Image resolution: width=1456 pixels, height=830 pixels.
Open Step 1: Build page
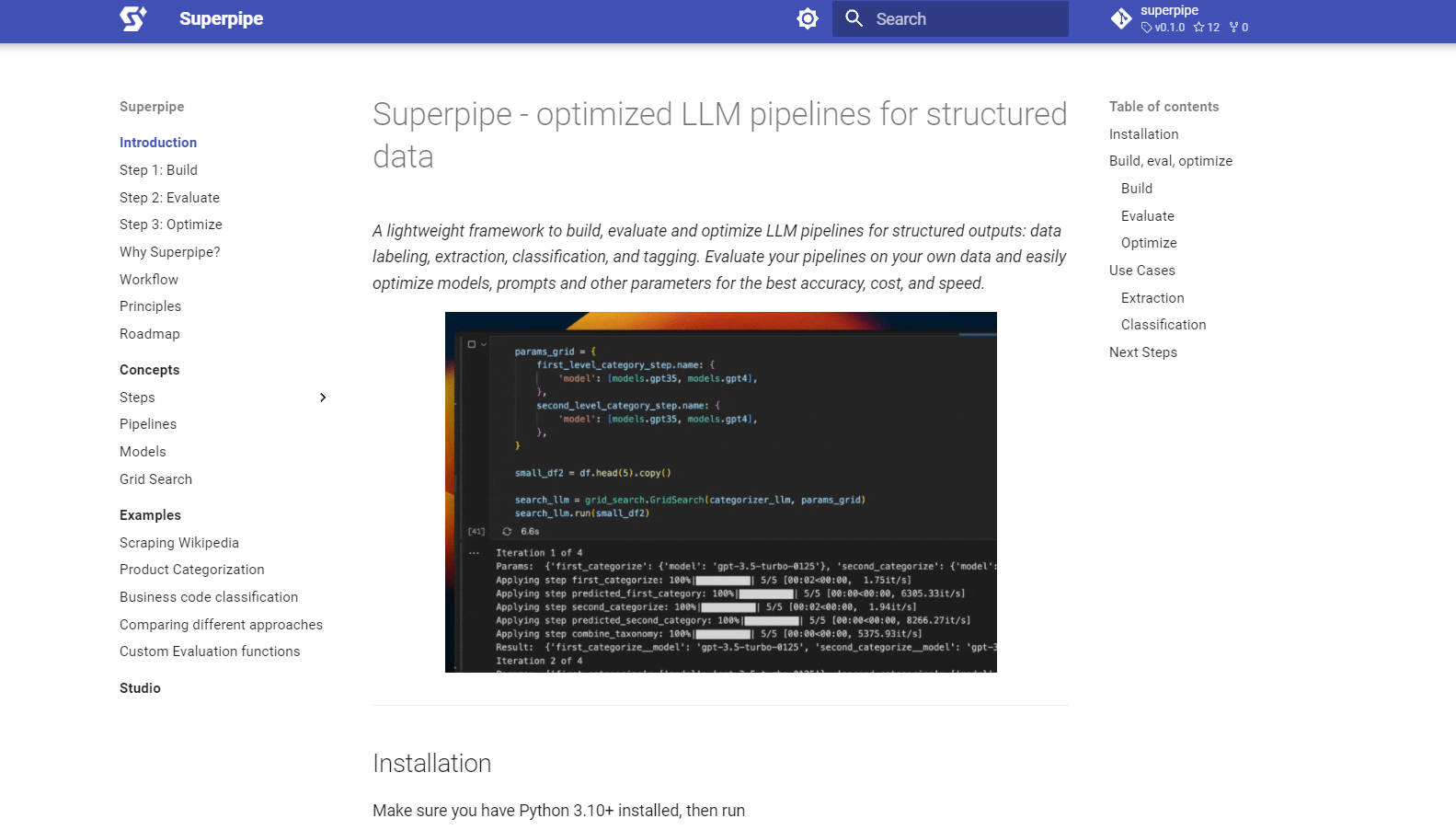[158, 170]
